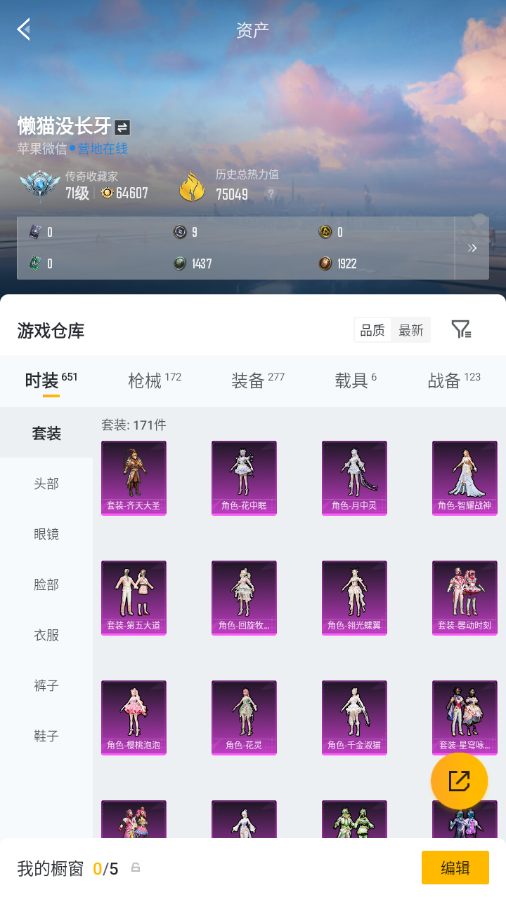Tap the username 懒猫没长牙
Screen dimensions: 506x897
click(x=65, y=126)
